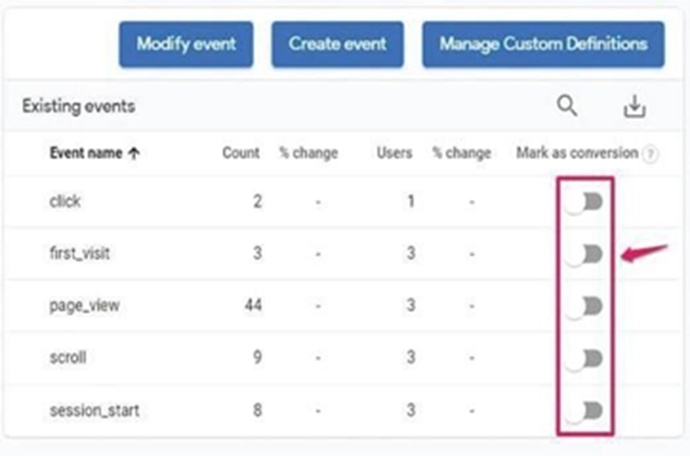Select the 'session_start' event name
The height and width of the screenshot is (456, 690).
coord(95,410)
